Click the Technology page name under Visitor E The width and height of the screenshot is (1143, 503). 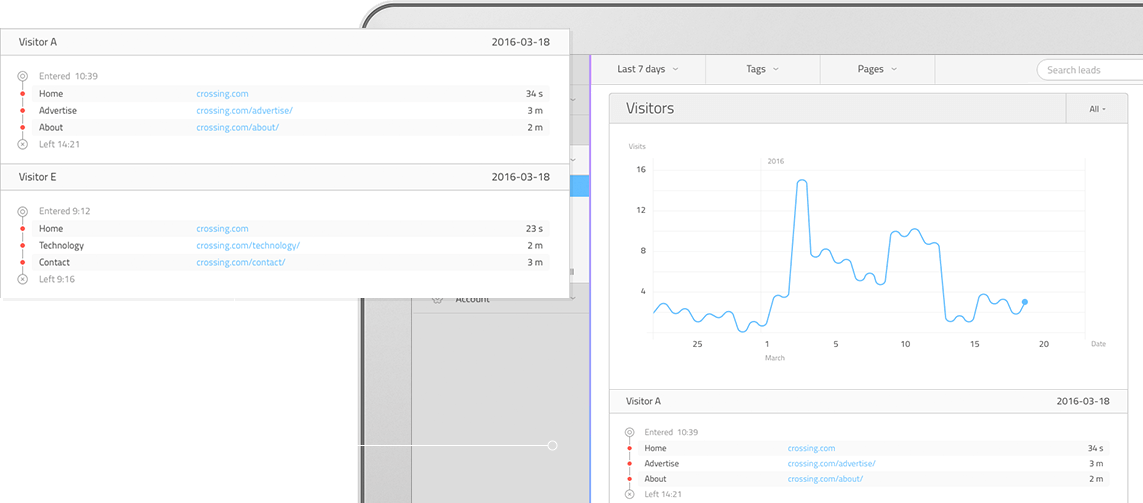point(61,246)
